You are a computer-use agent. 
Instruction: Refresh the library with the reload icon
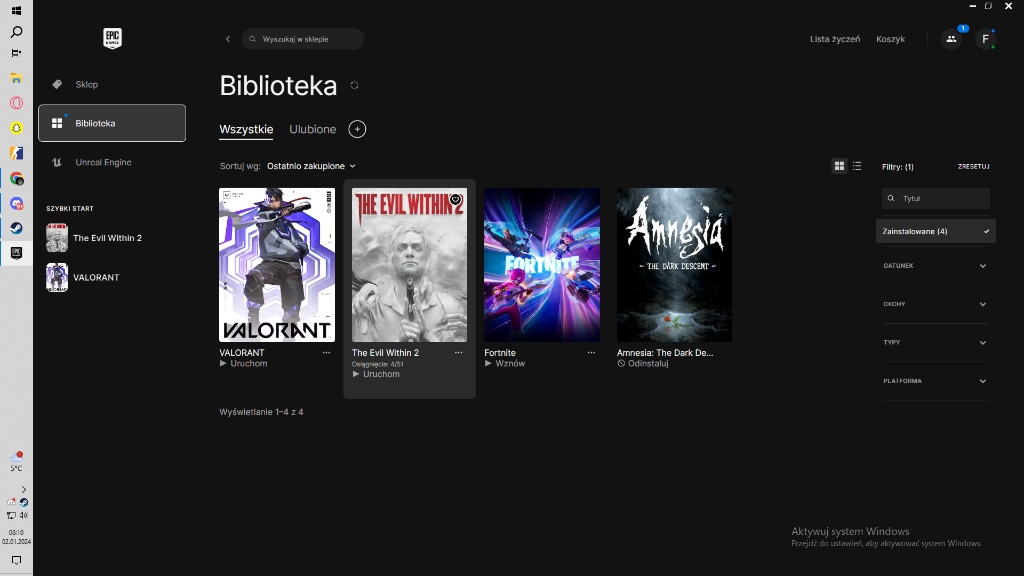point(354,85)
